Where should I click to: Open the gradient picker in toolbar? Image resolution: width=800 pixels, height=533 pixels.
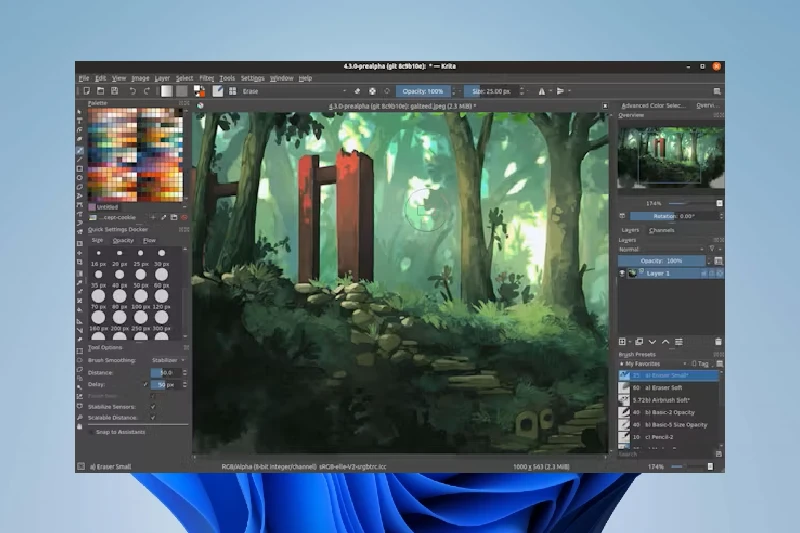167,91
